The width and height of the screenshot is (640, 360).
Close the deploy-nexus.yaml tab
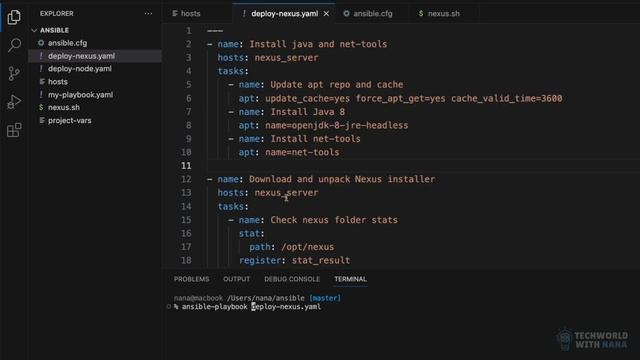pos(326,13)
